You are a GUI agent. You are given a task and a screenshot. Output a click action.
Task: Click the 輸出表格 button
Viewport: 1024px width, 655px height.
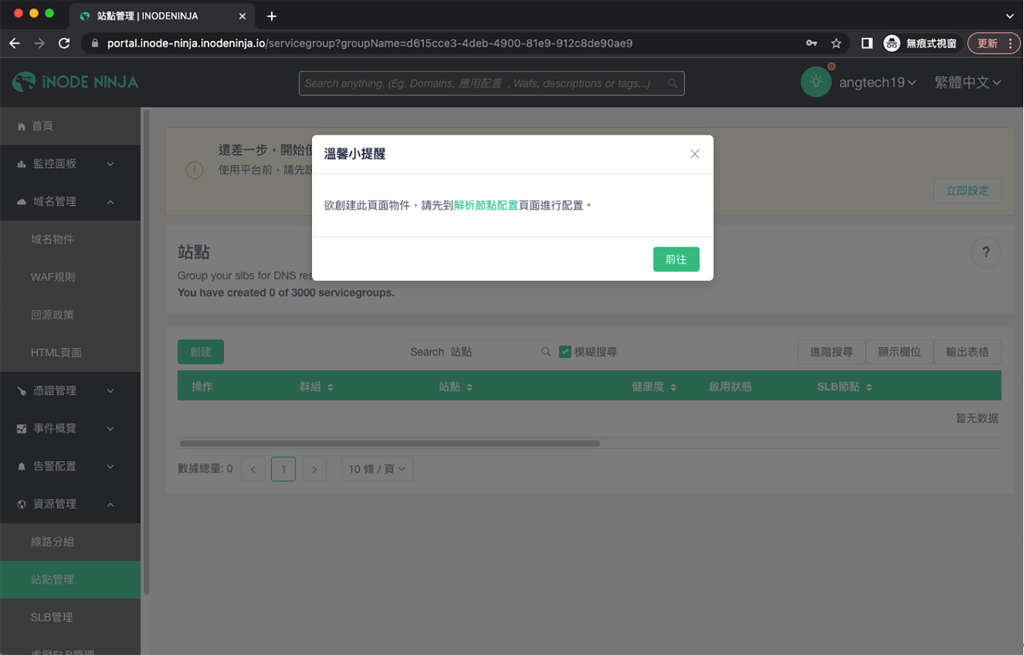pyautogui.click(x=967, y=352)
